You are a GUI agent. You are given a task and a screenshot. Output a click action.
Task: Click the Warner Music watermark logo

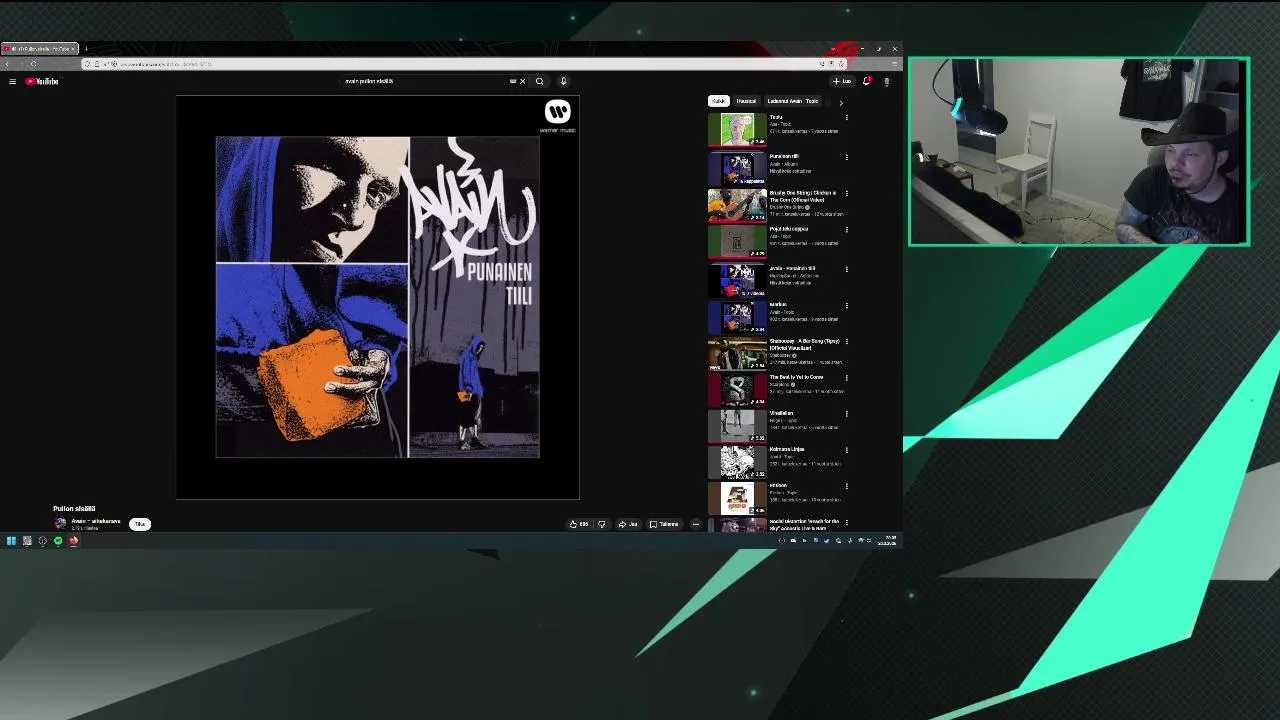[558, 116]
